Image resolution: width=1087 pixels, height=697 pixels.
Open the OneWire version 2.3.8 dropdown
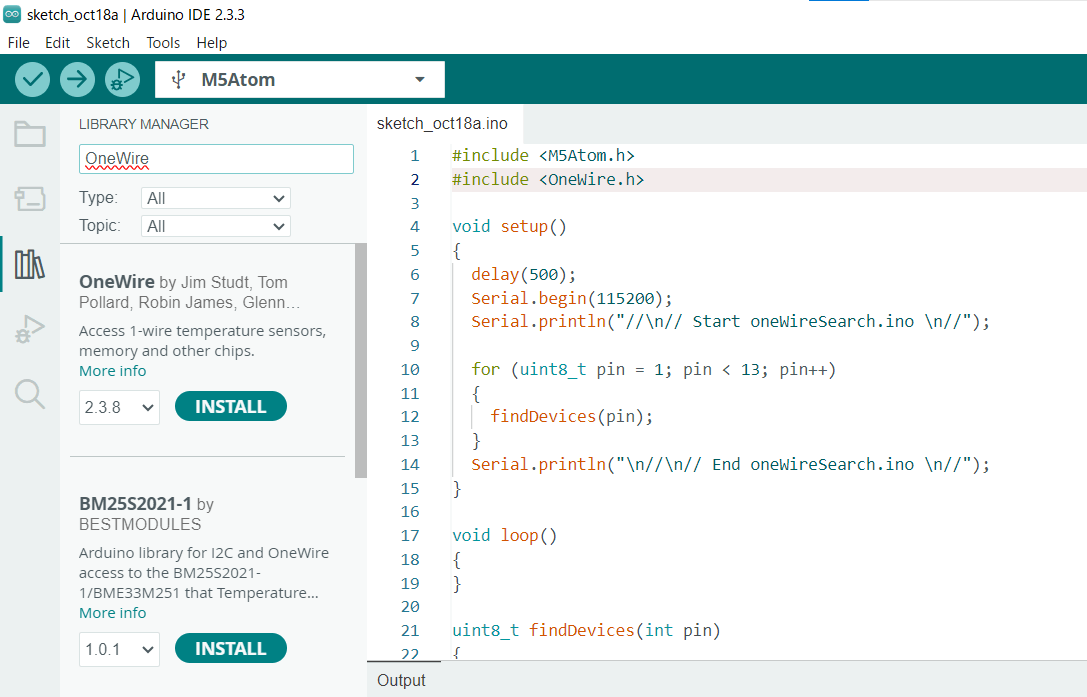click(119, 407)
